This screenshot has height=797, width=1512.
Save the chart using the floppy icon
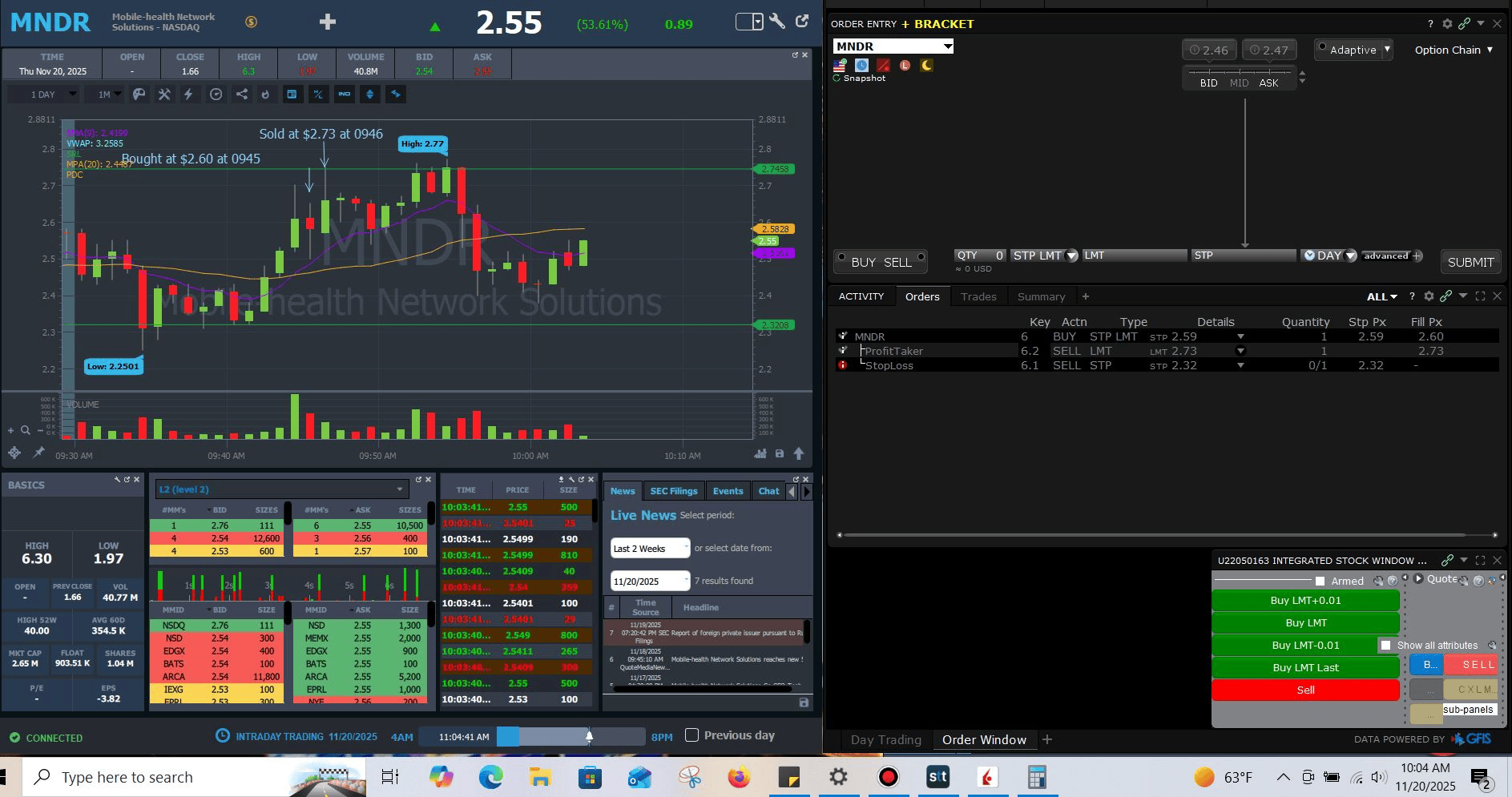779,454
